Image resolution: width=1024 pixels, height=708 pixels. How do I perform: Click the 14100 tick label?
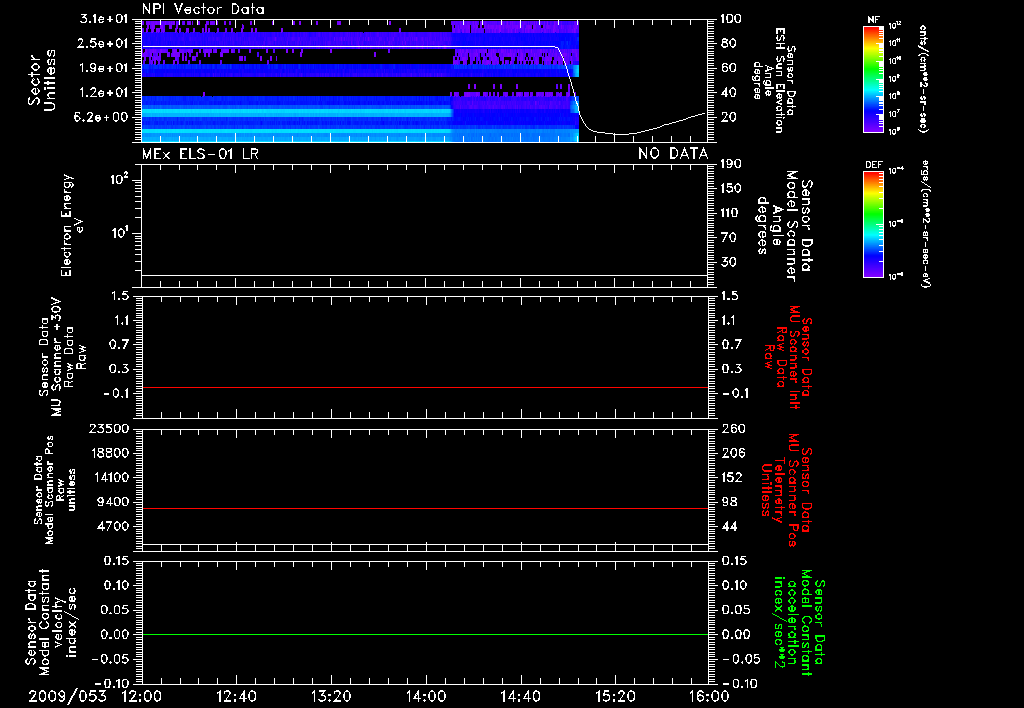coord(113,477)
